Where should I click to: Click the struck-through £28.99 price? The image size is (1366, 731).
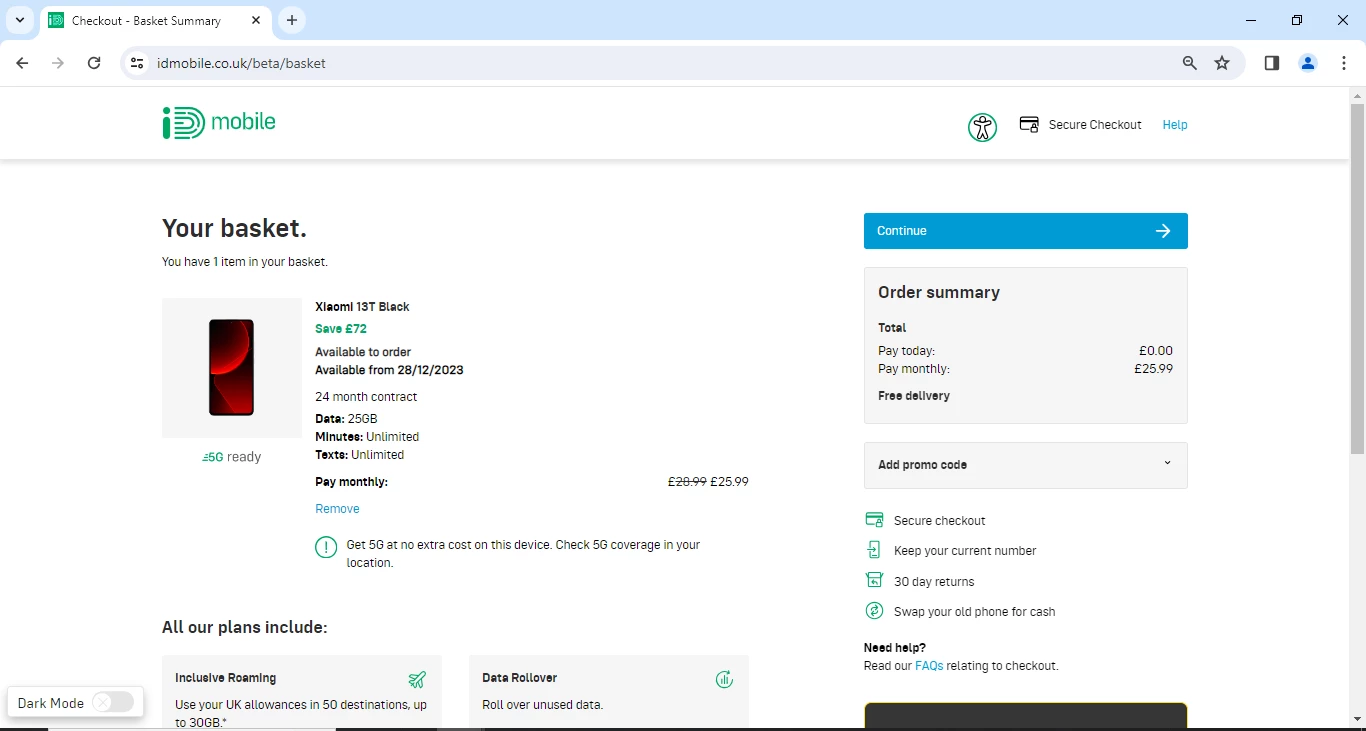(x=687, y=482)
